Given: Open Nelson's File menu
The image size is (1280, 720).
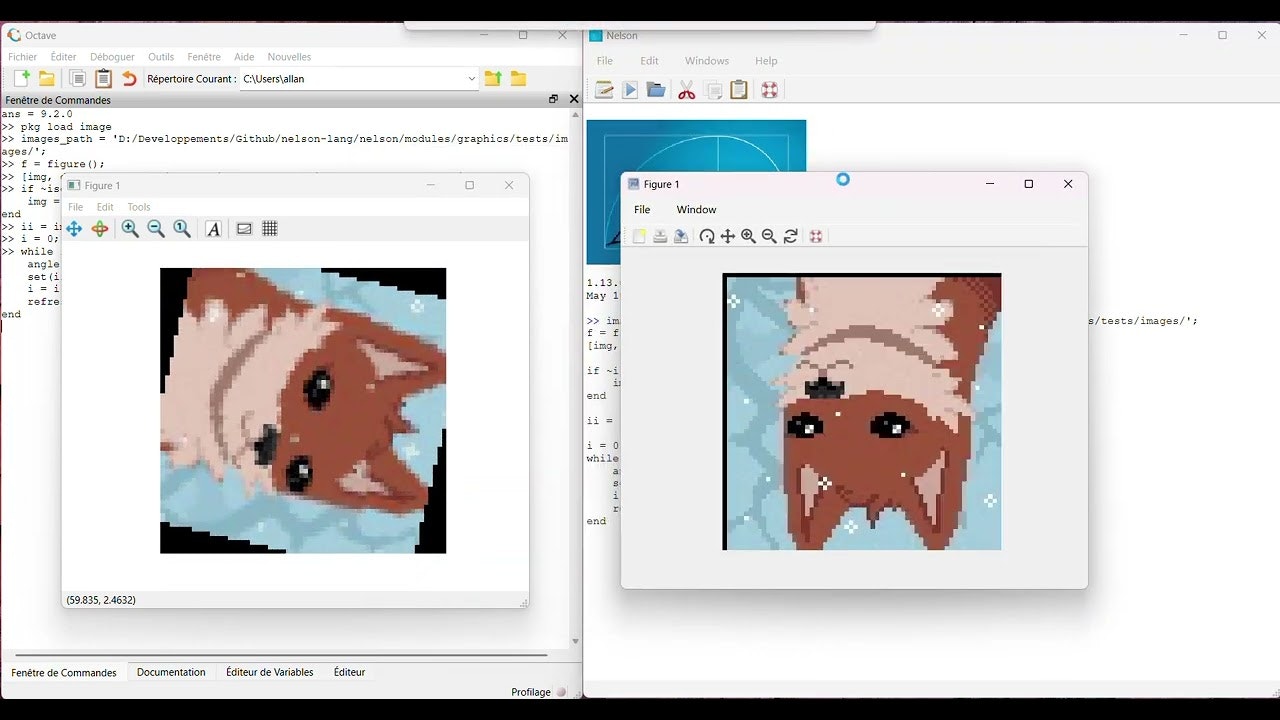Looking at the screenshot, I should pos(605,61).
